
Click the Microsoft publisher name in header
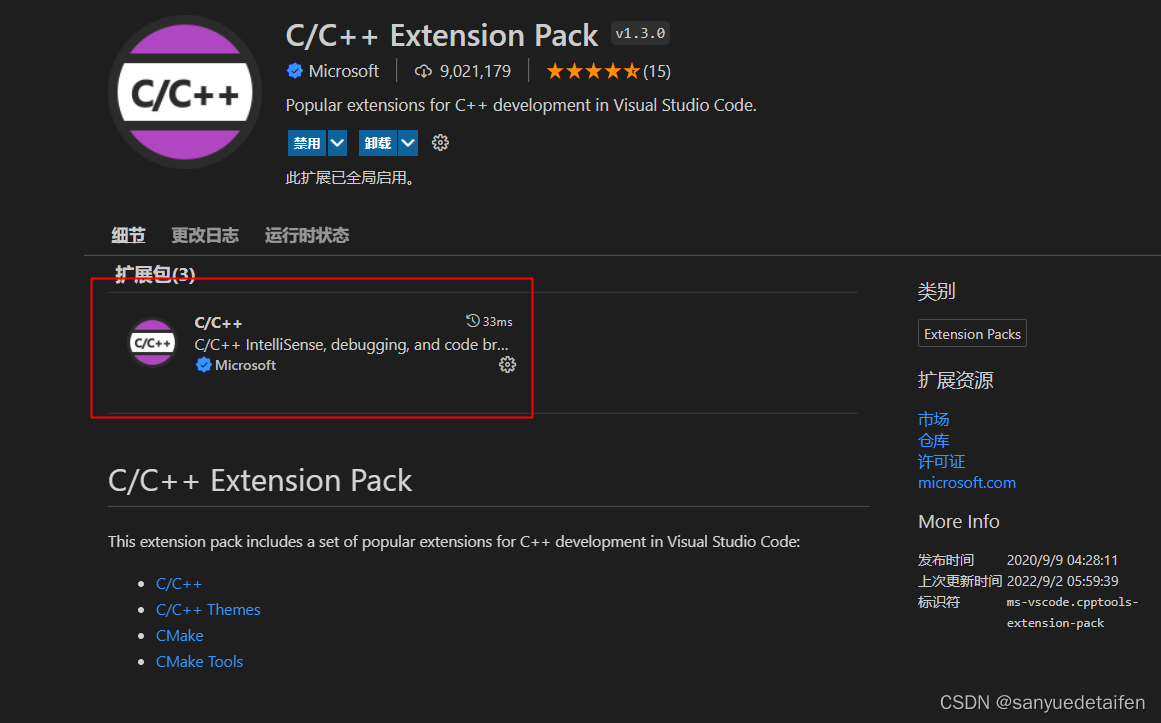344,71
